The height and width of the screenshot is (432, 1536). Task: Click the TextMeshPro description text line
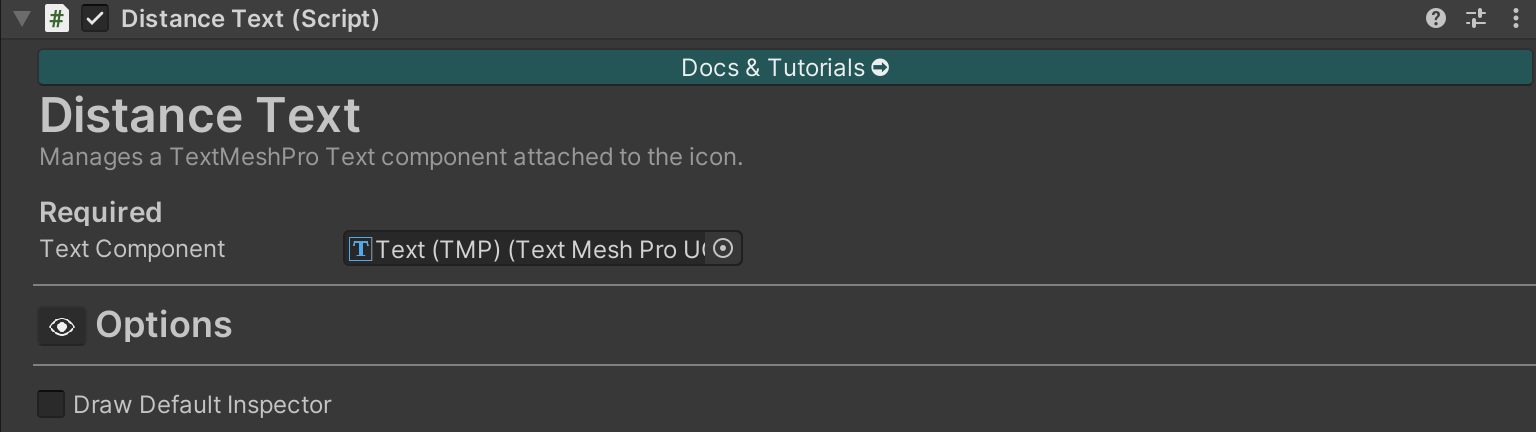click(390, 157)
